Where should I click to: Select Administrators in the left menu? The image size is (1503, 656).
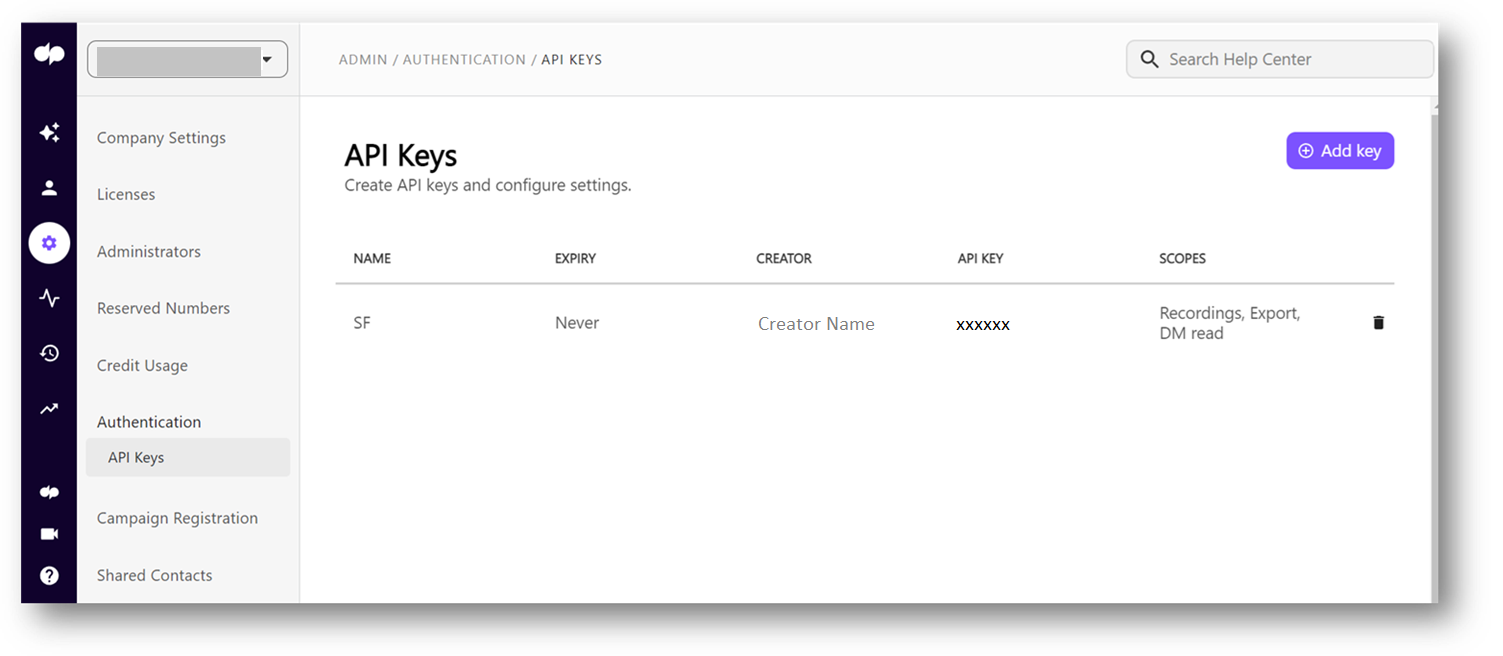point(149,252)
